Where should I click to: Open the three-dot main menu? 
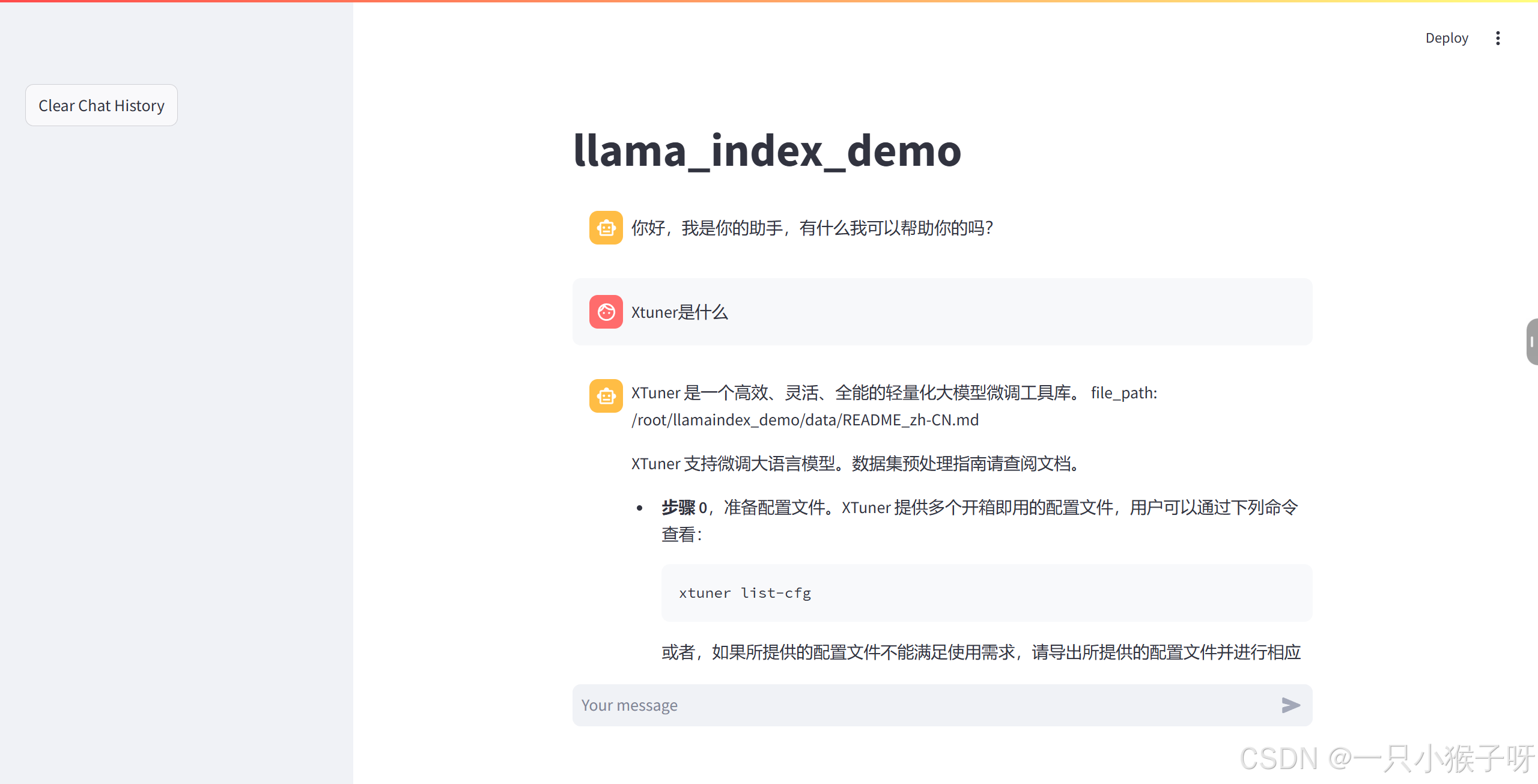[x=1498, y=38]
